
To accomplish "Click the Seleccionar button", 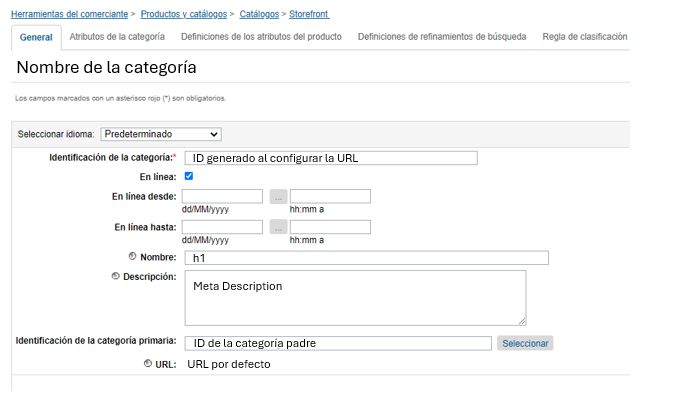I will tap(525, 343).
